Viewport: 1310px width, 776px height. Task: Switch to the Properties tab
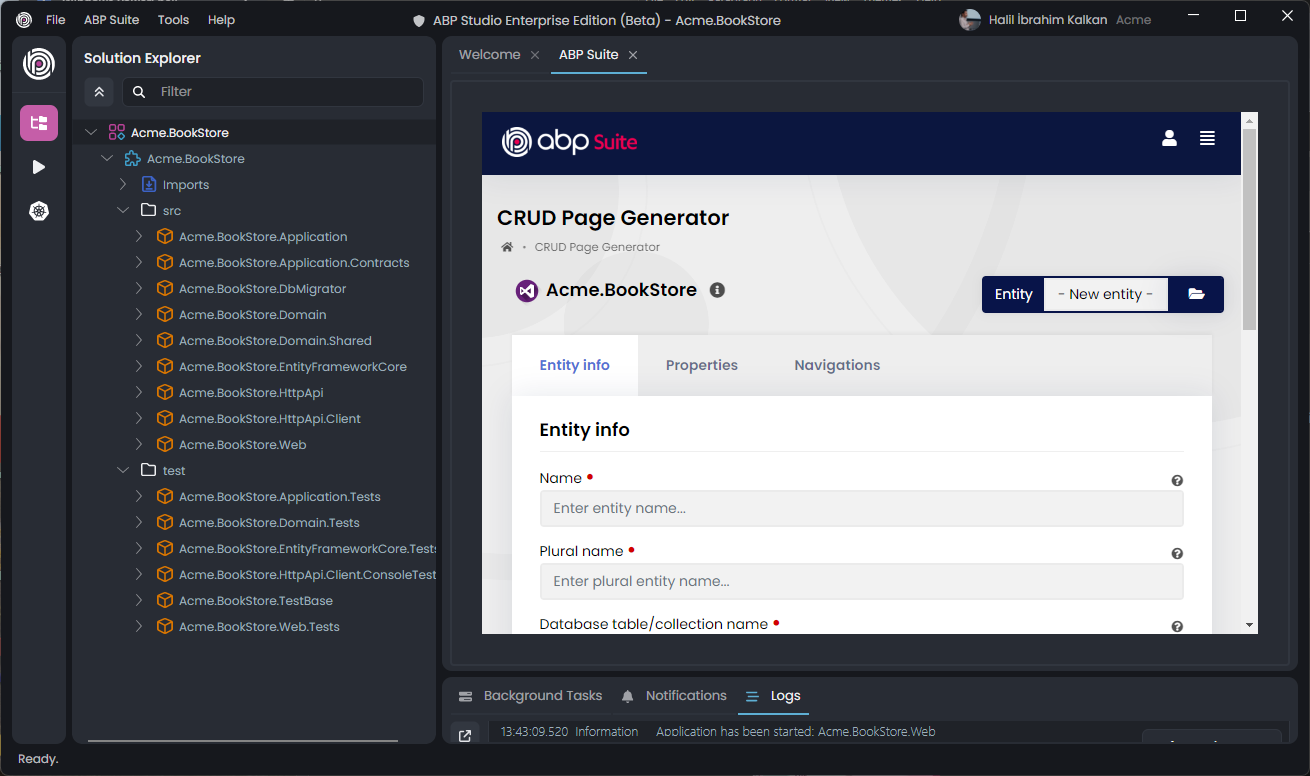click(x=701, y=365)
